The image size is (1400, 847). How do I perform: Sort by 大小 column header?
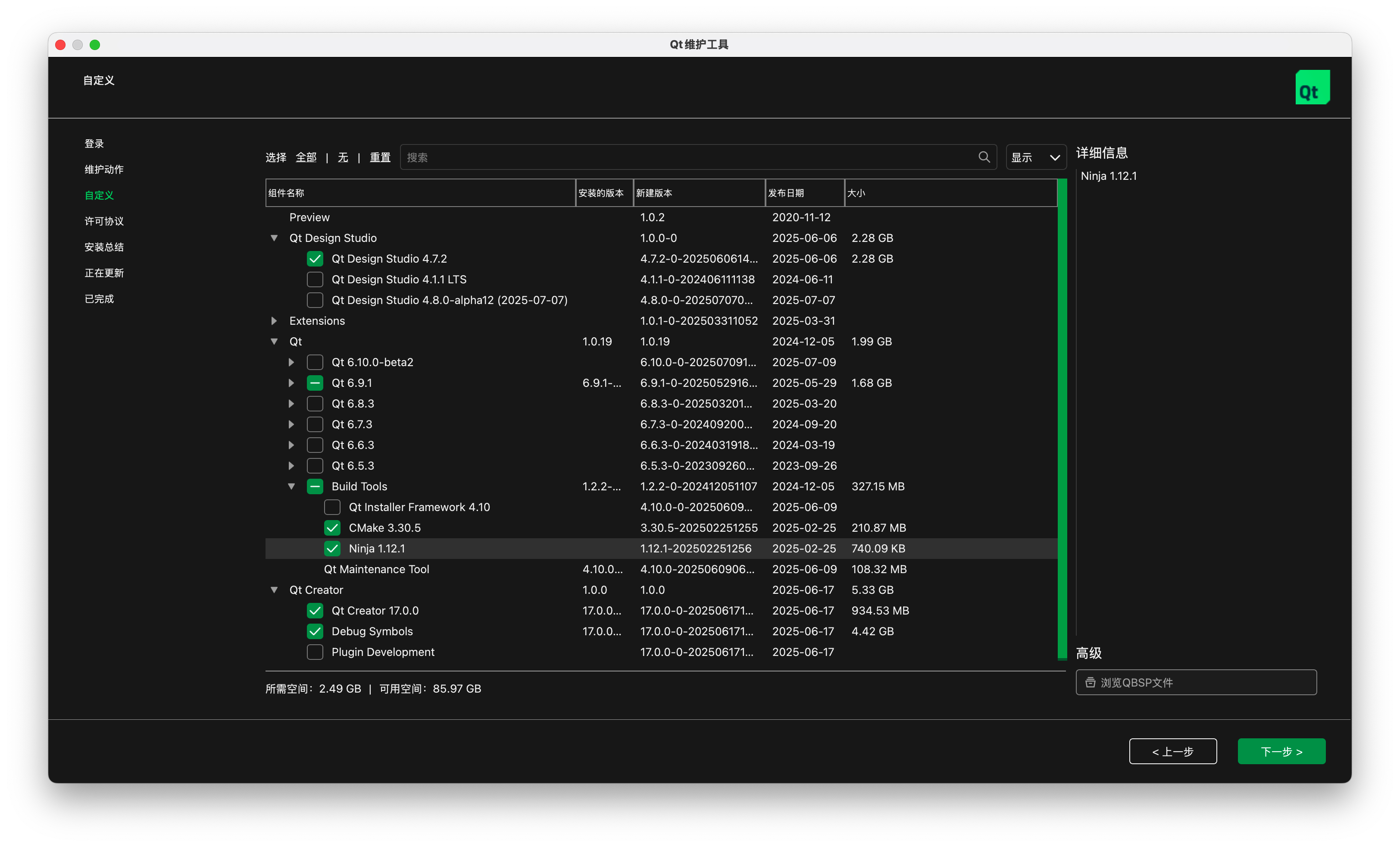pyautogui.click(x=951, y=193)
